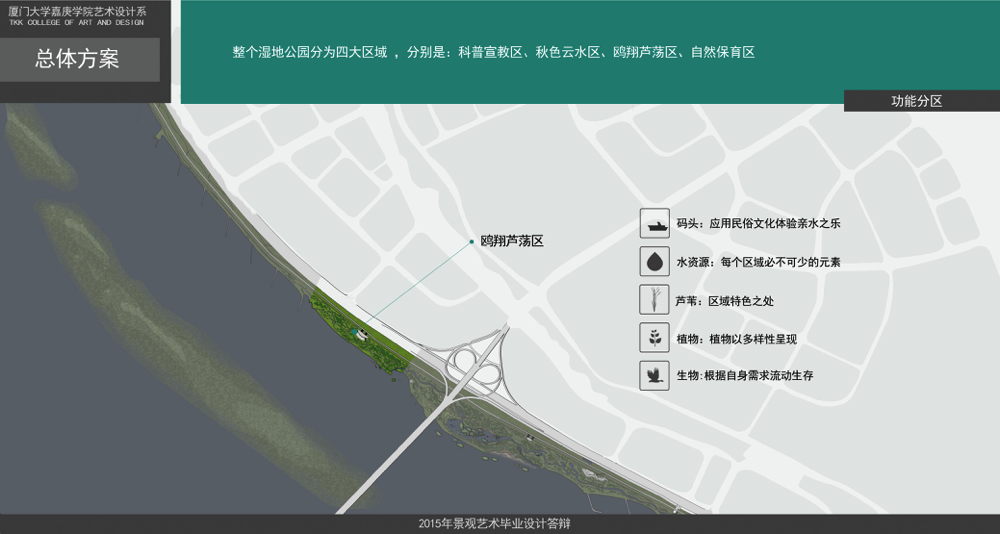Click the small white building in green zone
Image resolution: width=1000 pixels, height=534 pixels.
[x=363, y=335]
